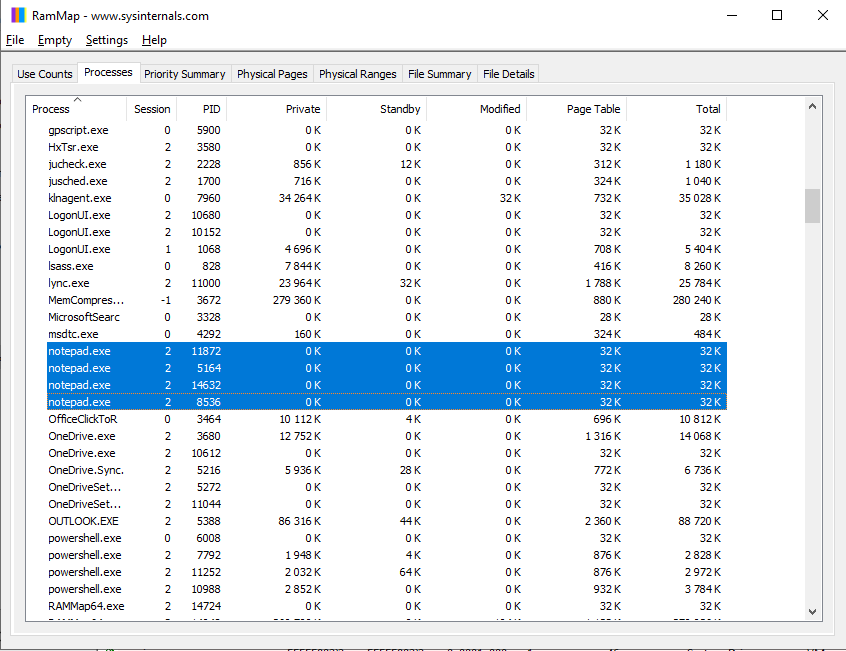Viewport: 846px width, 651px height.
Task: Select the gpscript.exe row
Action: click(387, 130)
